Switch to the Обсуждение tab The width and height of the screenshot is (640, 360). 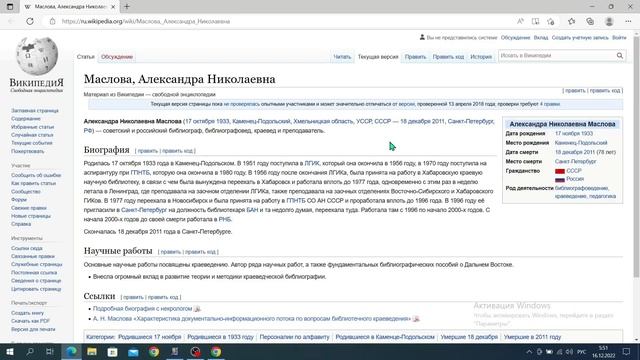coord(117,57)
